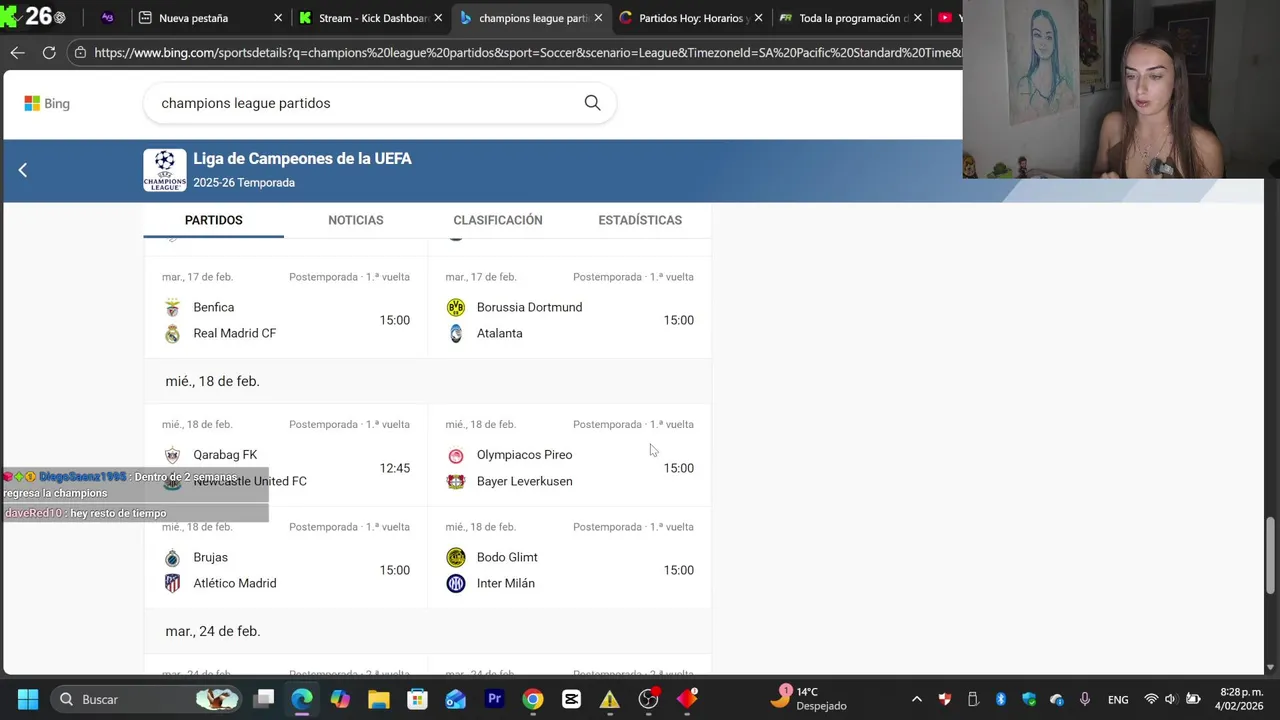This screenshot has width=1280, height=720.
Task: Reload the page with the refresh icon
Action: pos(49,53)
